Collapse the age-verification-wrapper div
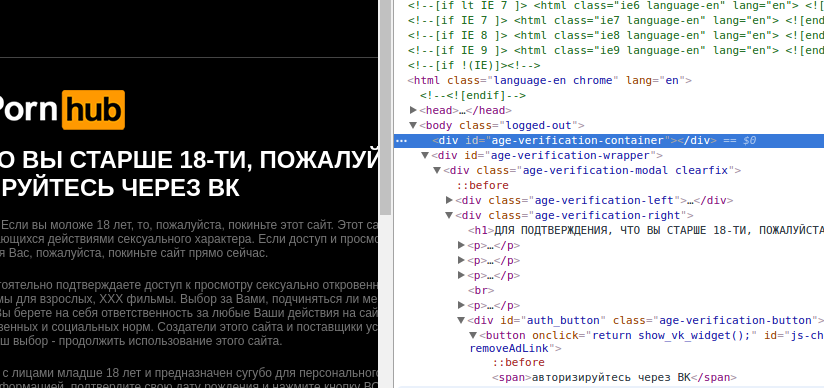The width and height of the screenshot is (824, 388). (425, 156)
